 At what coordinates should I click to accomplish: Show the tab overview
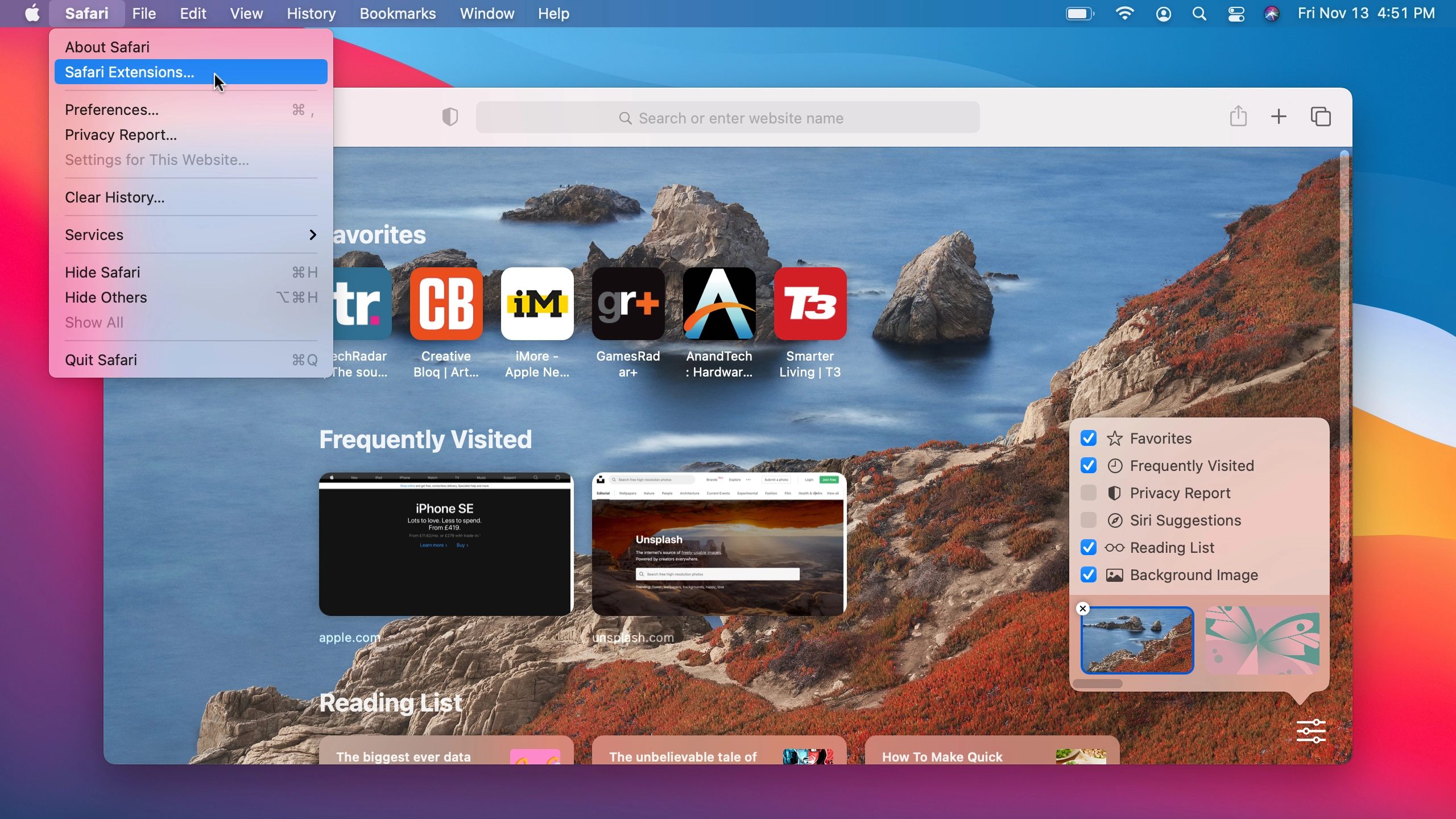[x=1322, y=117]
